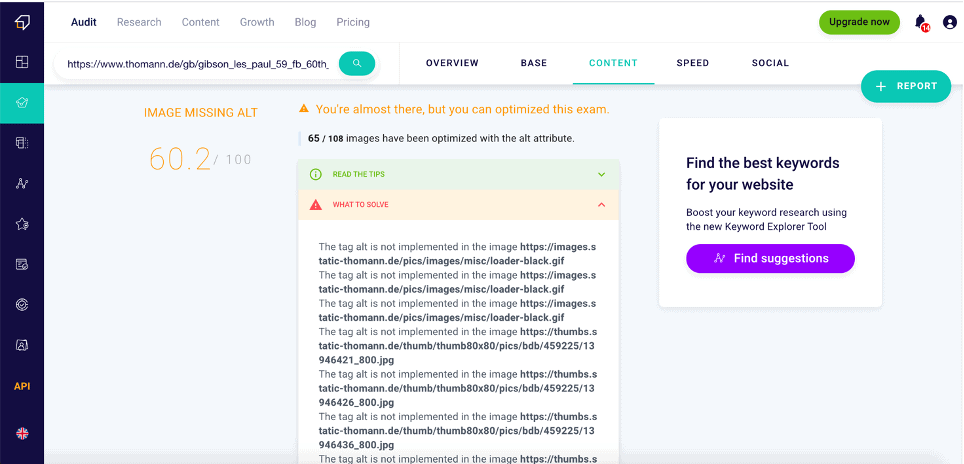Change language via UK flag icon
The image size is (964, 464).
22,433
